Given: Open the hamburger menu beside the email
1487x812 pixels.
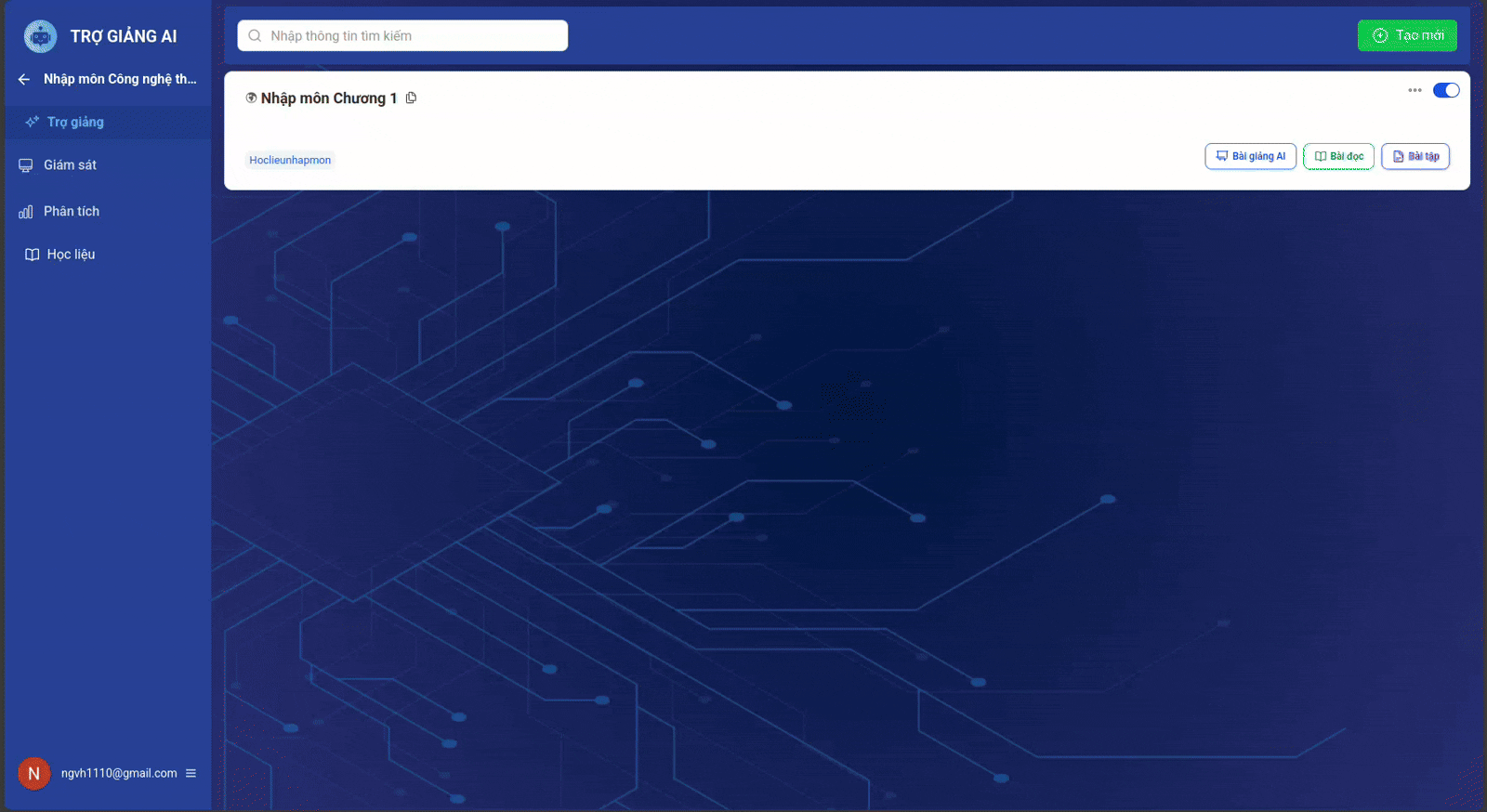Looking at the screenshot, I should (191, 773).
